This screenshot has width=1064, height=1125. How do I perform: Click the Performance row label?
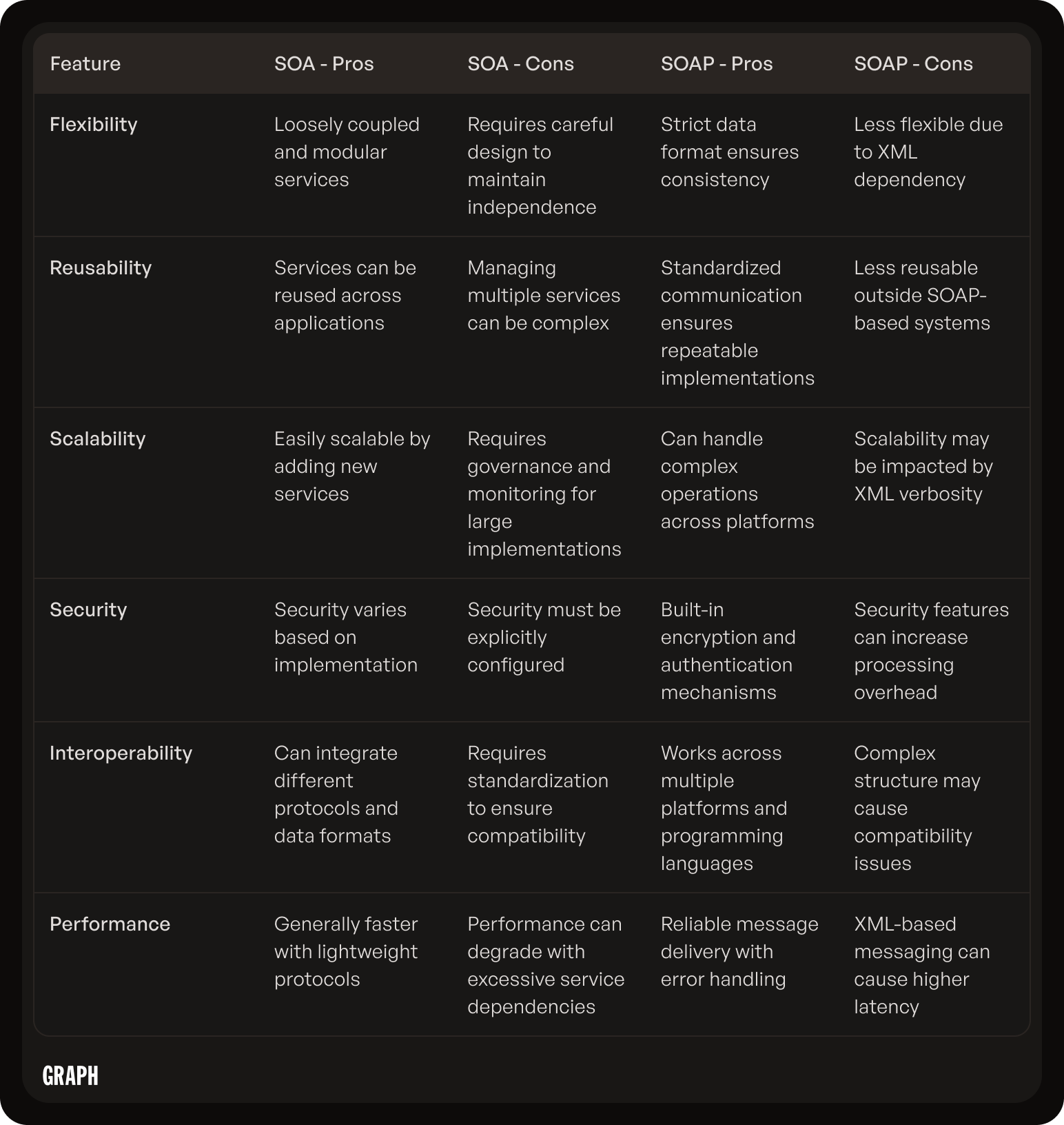[x=110, y=924]
